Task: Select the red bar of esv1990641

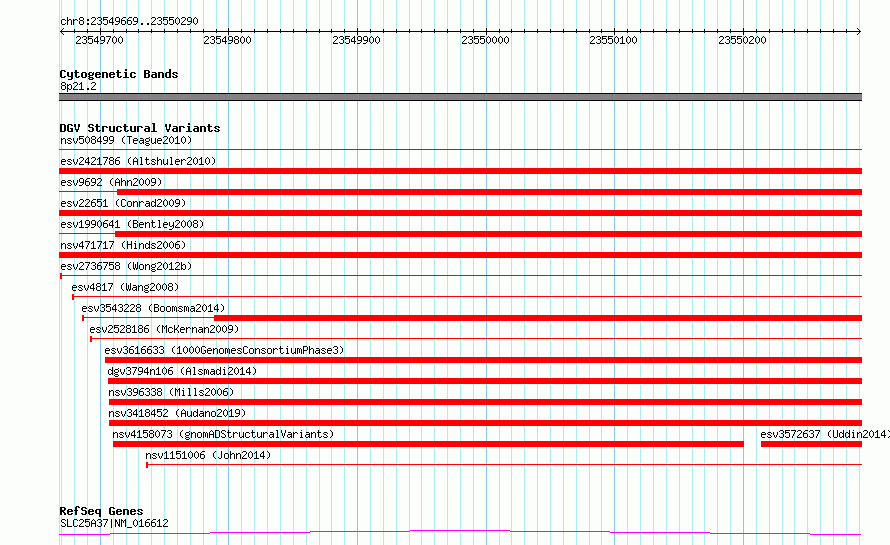Action: coord(488,234)
